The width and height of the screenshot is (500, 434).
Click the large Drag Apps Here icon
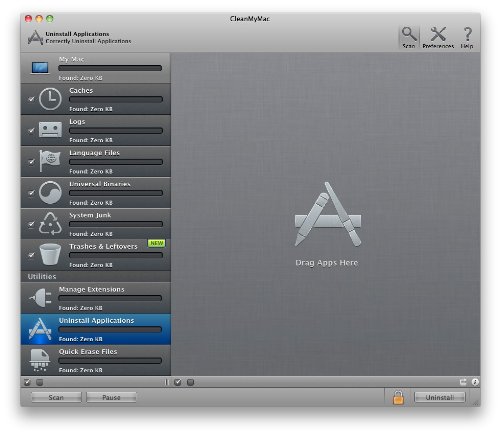tap(328, 215)
